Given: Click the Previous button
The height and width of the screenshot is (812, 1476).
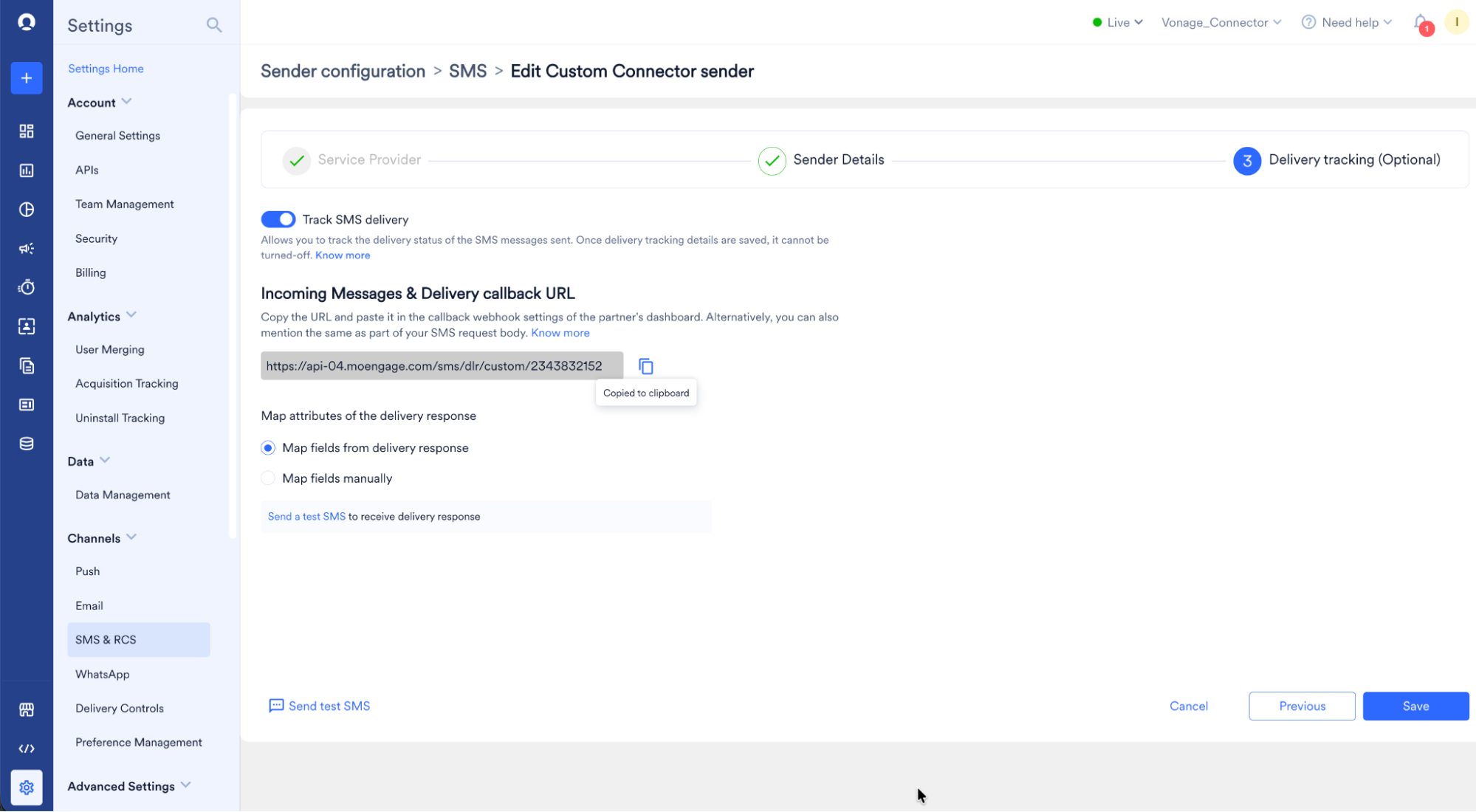Looking at the screenshot, I should point(1302,706).
